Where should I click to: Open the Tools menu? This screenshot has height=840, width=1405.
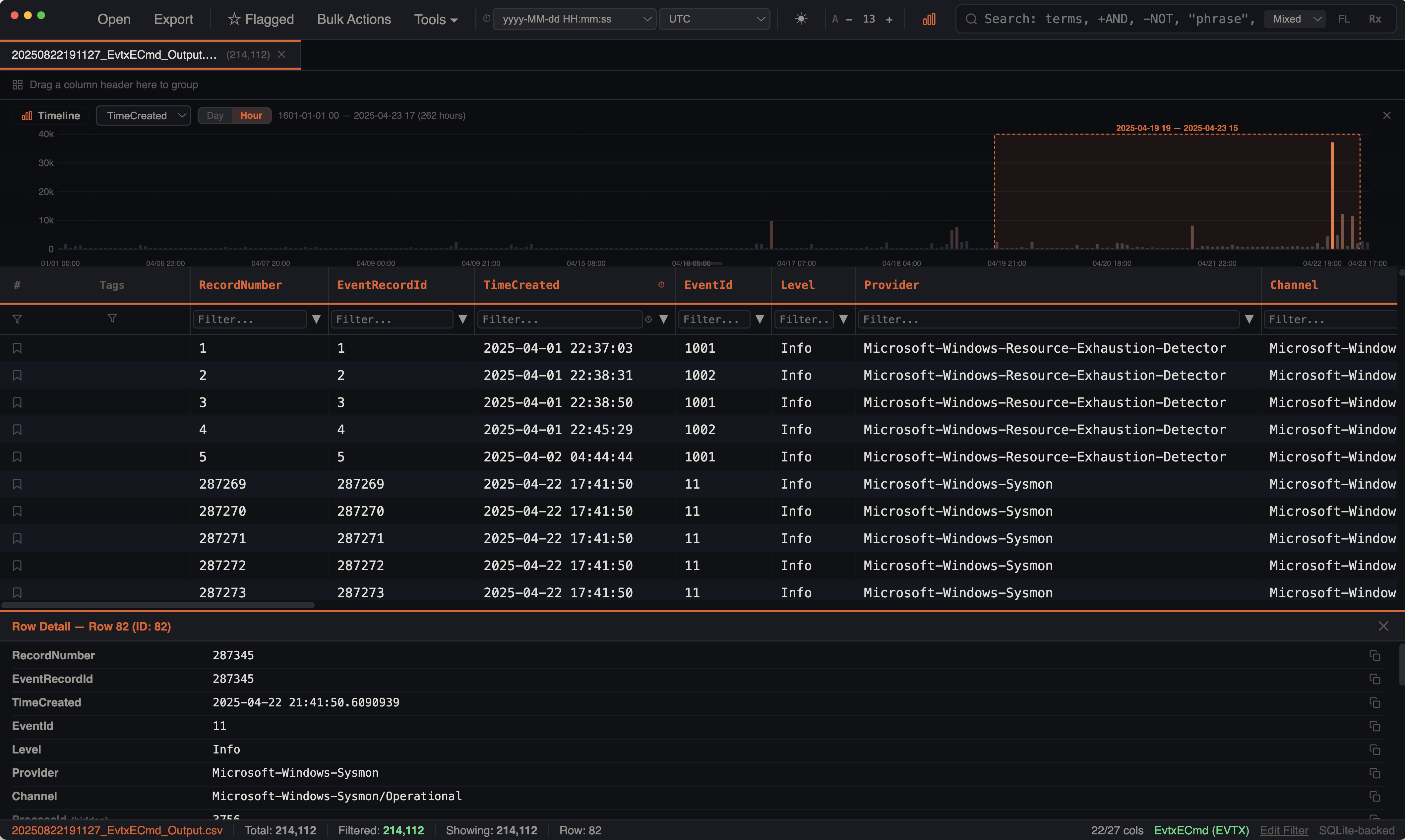(435, 19)
